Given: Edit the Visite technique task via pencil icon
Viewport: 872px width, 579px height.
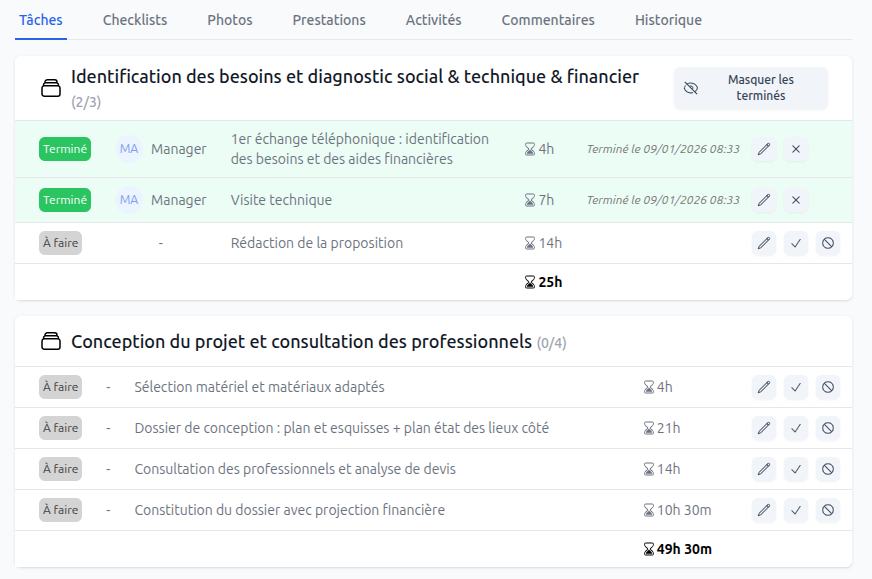Looking at the screenshot, I should (763, 200).
